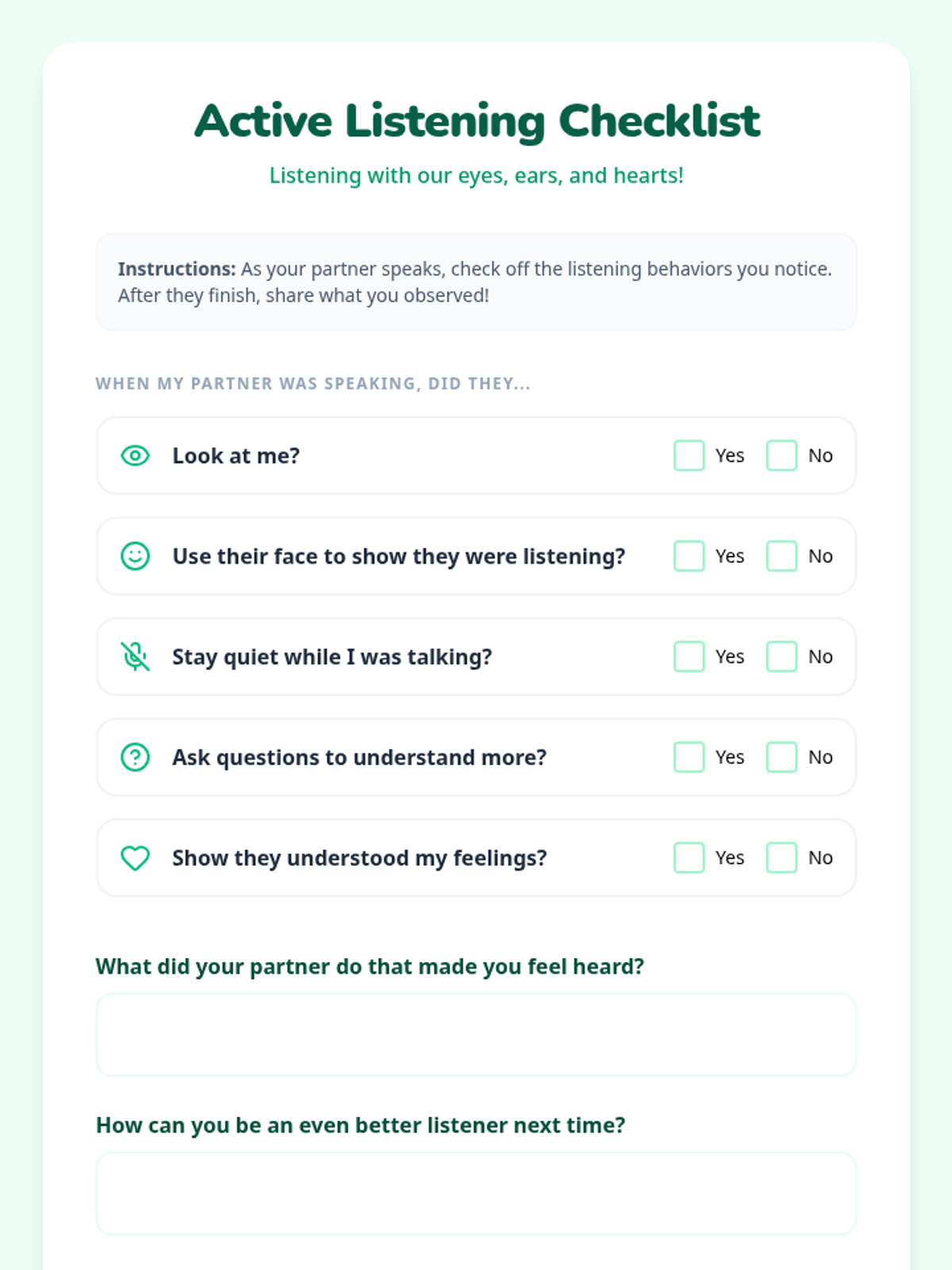952x1270 pixels.
Task: Check No for Ask questions to understand
Action: click(781, 757)
